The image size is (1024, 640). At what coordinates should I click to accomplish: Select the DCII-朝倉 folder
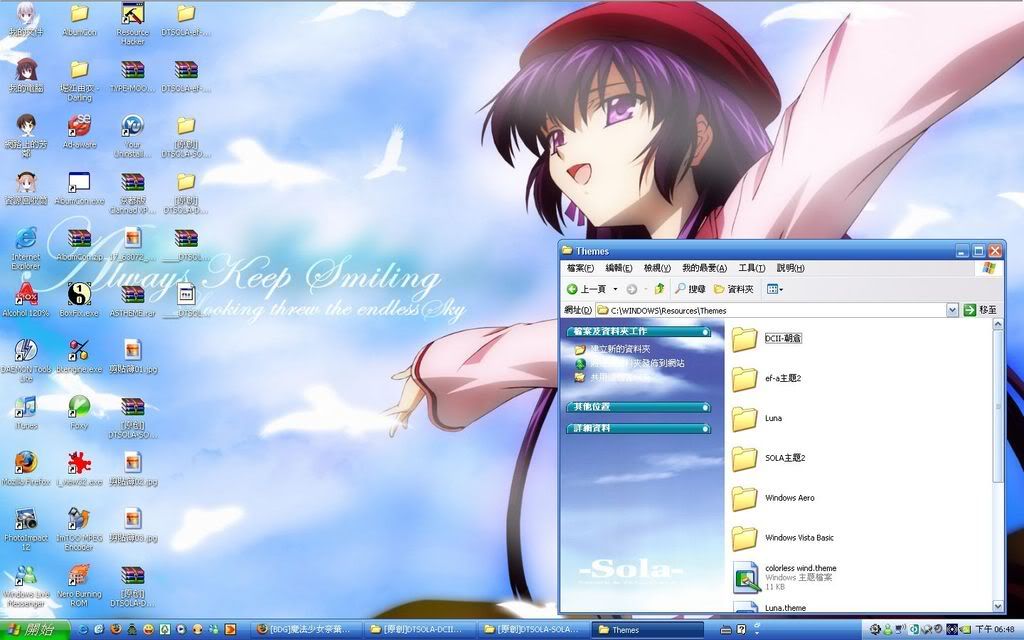(x=767, y=339)
